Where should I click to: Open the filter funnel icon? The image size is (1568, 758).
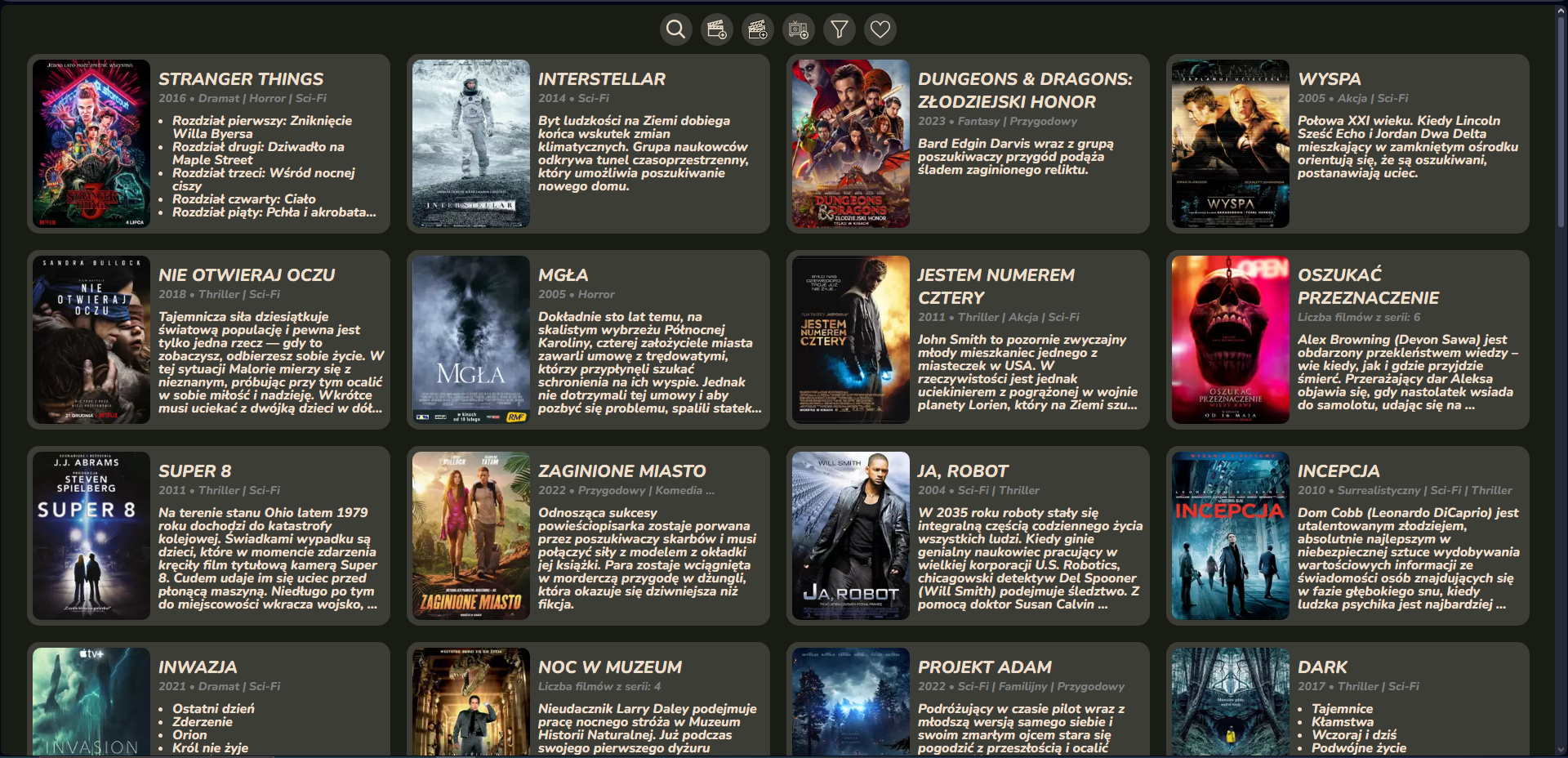[839, 29]
